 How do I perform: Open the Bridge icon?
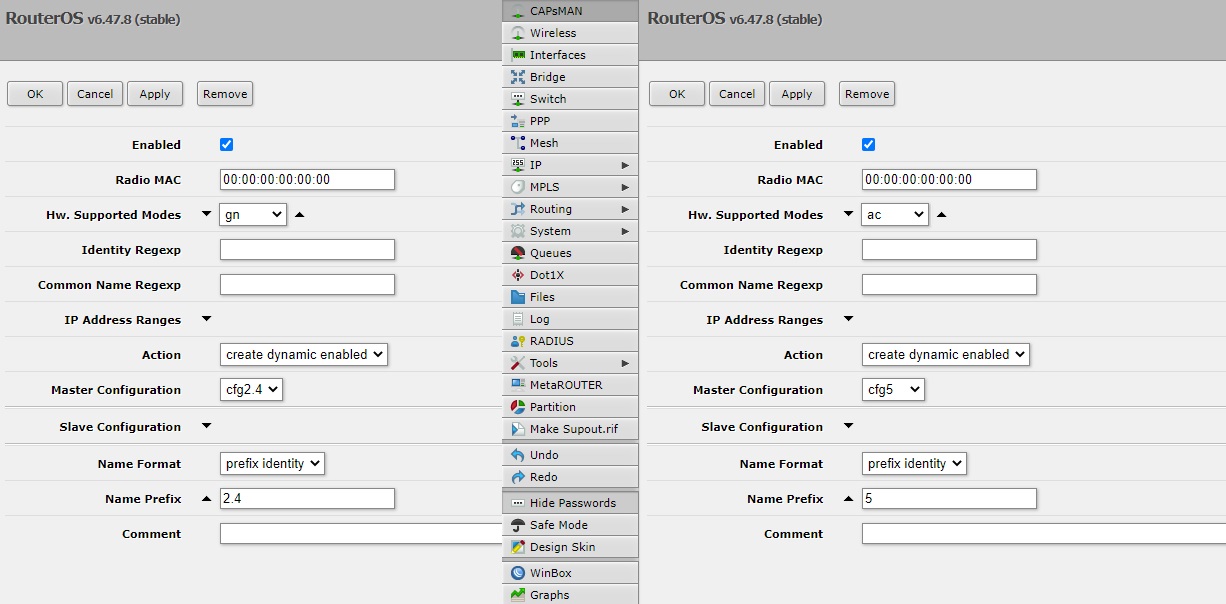517,77
